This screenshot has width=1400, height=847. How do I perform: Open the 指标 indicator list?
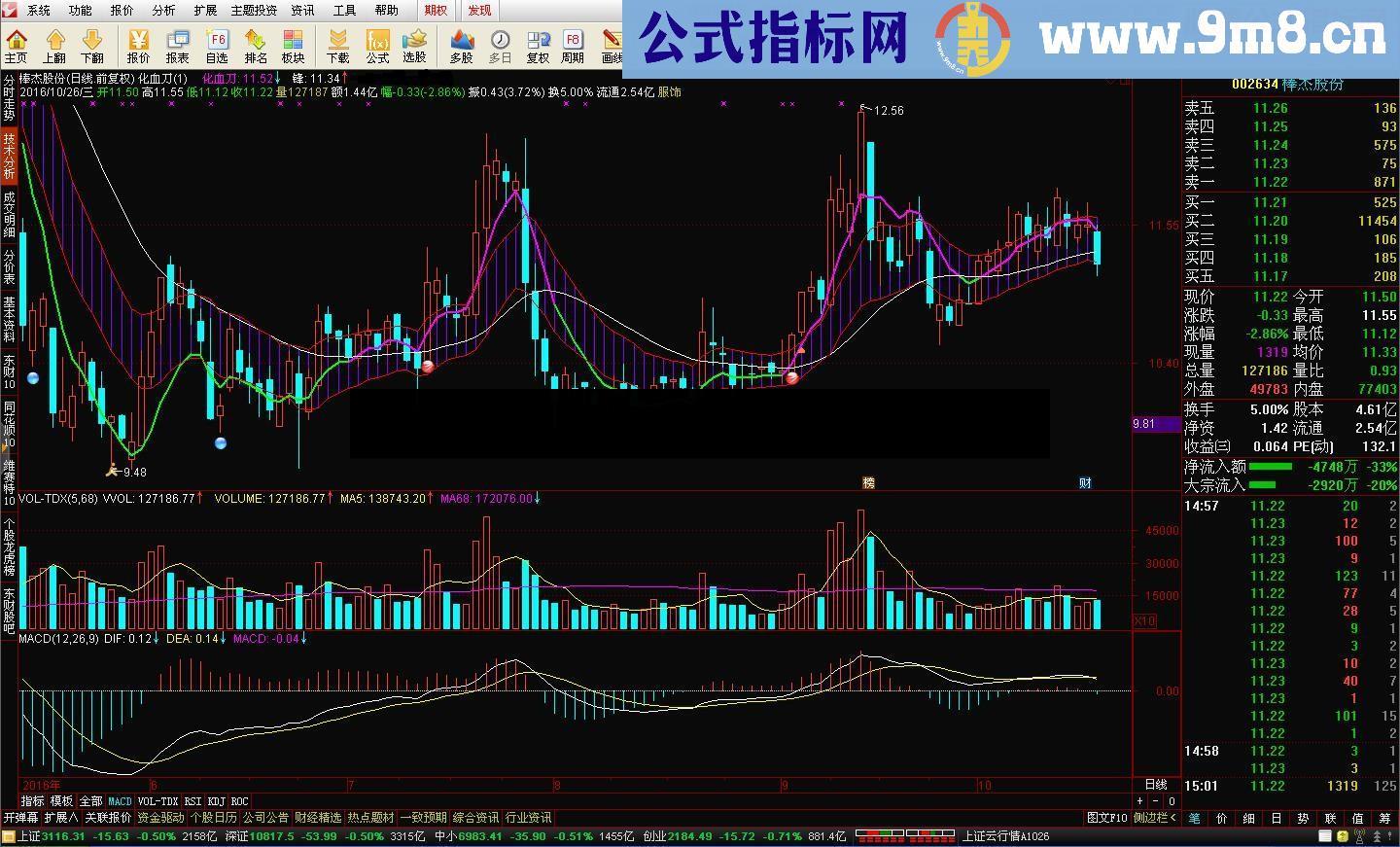coord(33,801)
